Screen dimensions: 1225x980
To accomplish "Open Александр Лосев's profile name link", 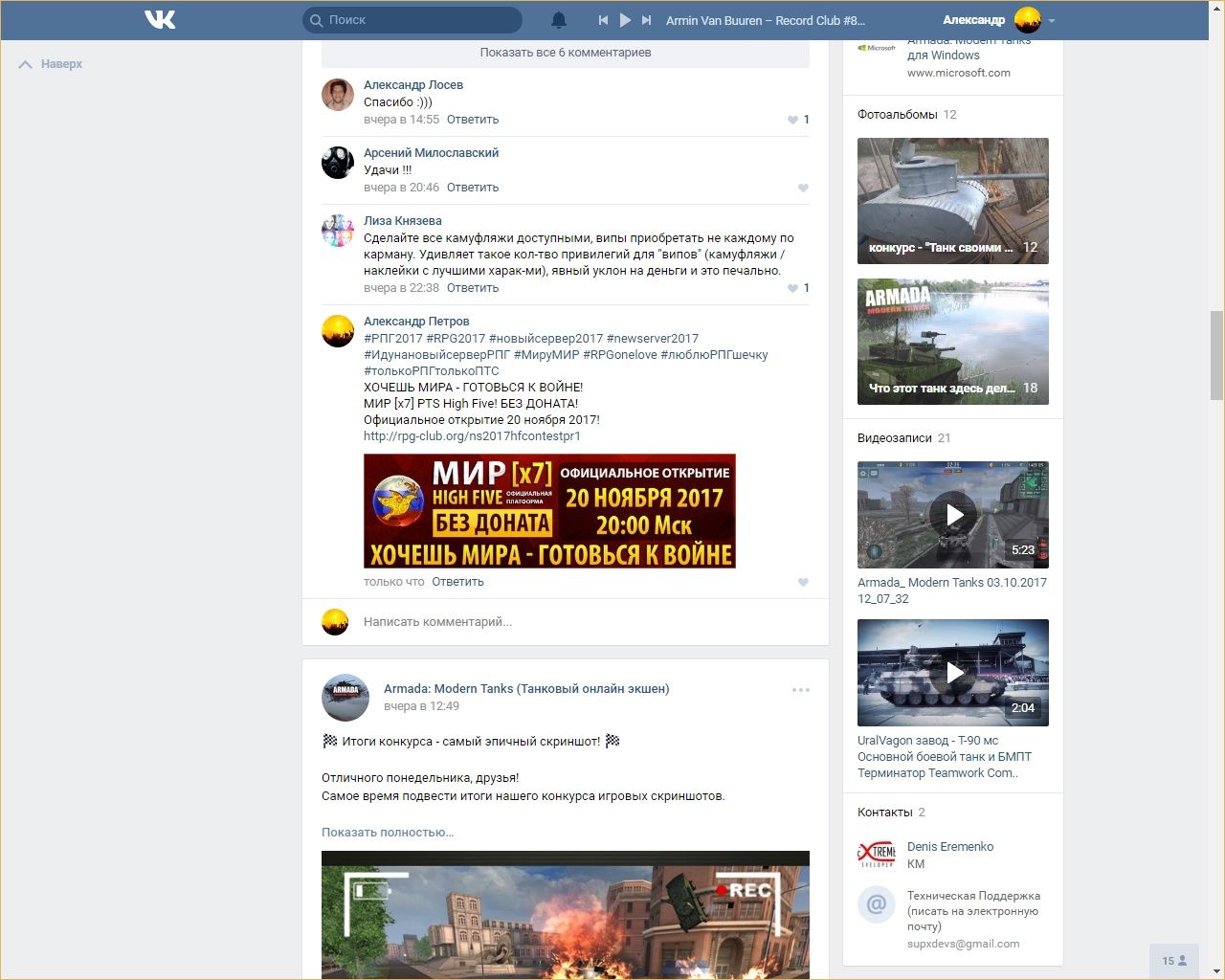I will point(413,85).
